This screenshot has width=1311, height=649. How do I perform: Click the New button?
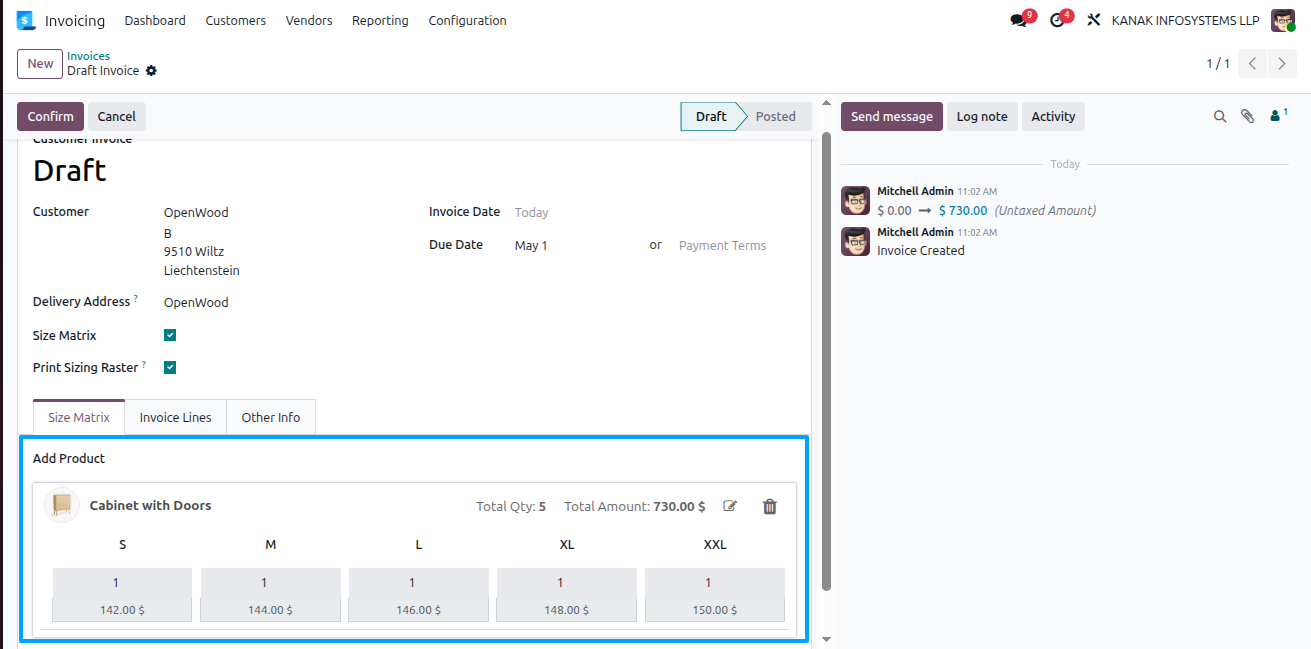pos(40,63)
